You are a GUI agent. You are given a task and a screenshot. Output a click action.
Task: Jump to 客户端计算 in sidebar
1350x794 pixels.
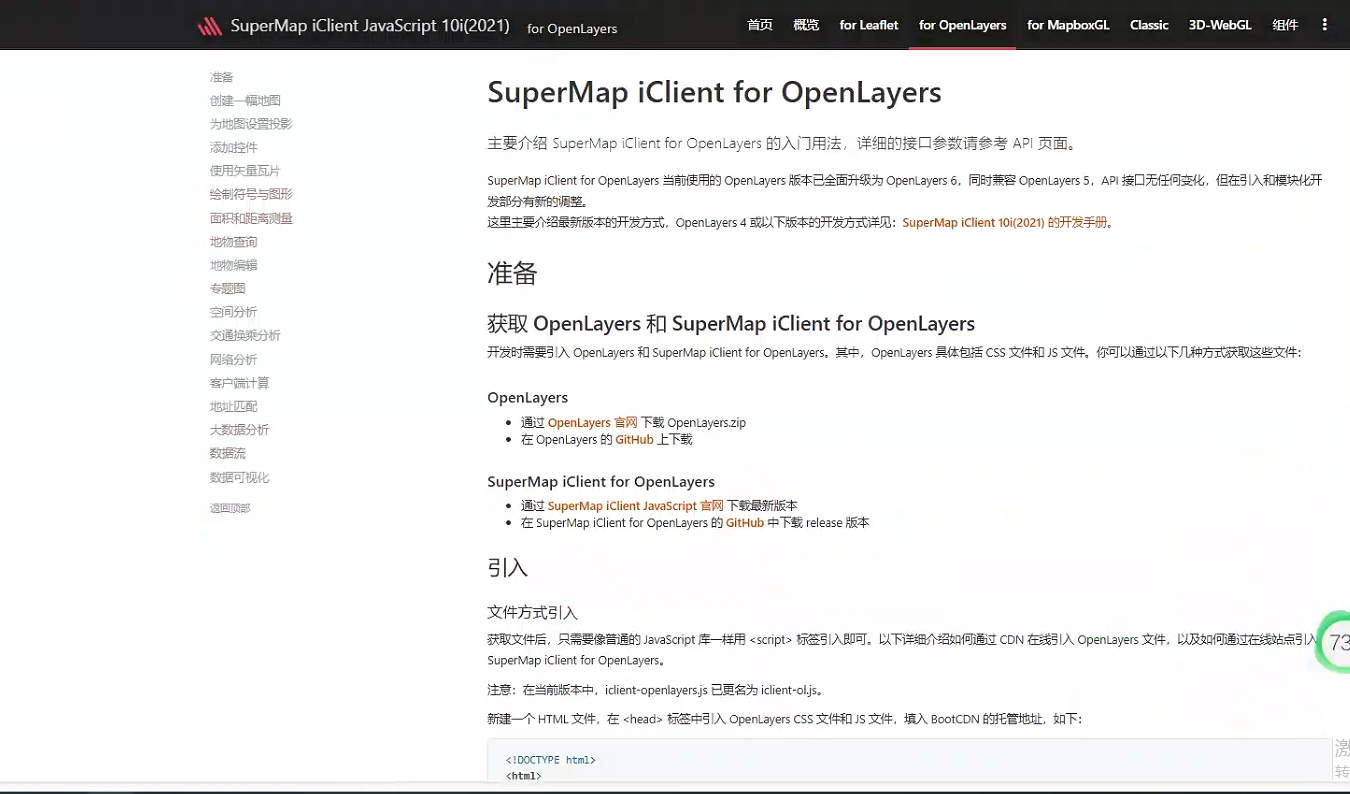point(240,383)
